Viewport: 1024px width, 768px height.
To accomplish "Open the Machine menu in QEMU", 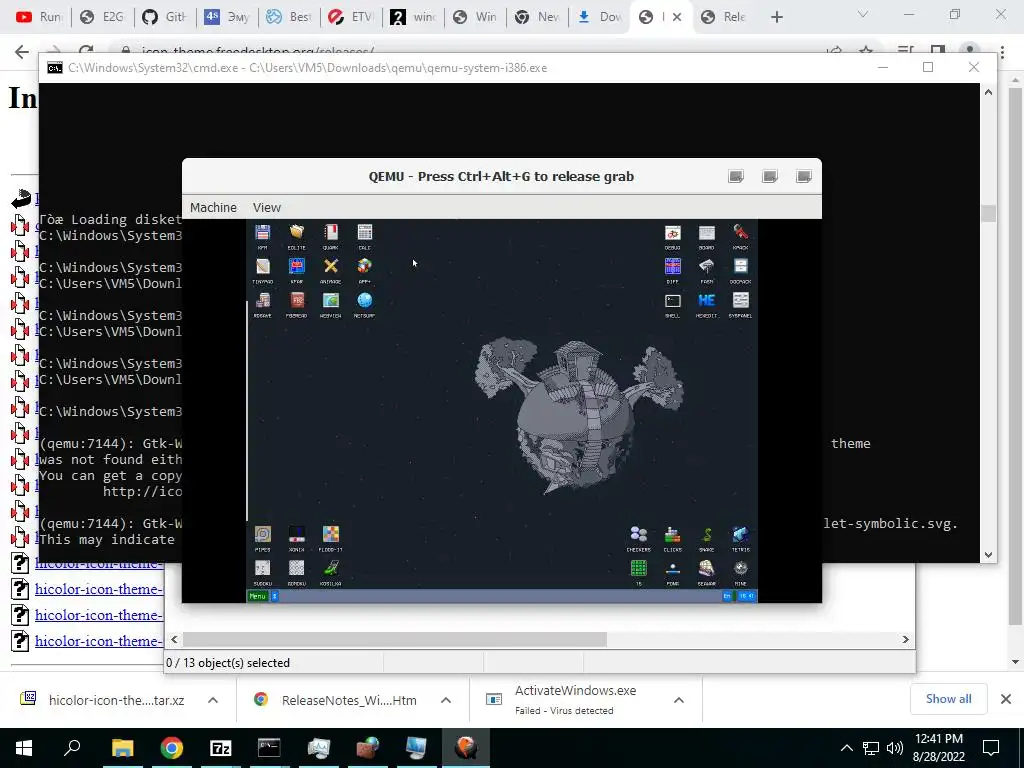I will click(x=214, y=207).
